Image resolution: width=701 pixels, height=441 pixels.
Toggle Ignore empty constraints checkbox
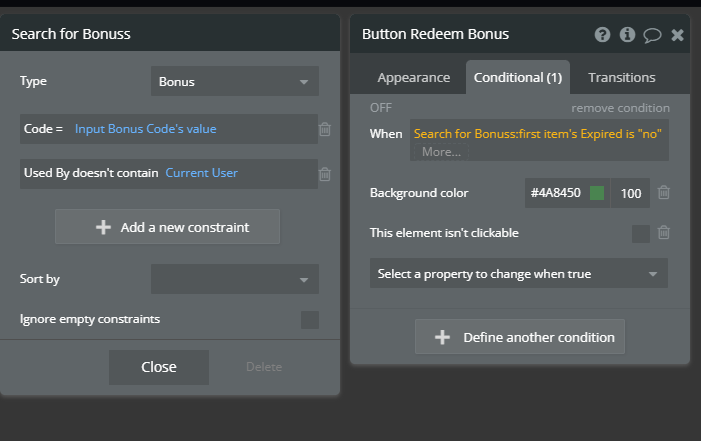(310, 320)
